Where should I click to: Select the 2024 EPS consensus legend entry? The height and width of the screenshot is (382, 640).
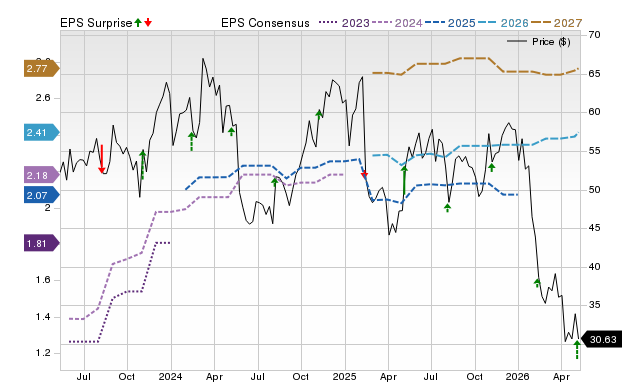pyautogui.click(x=397, y=23)
